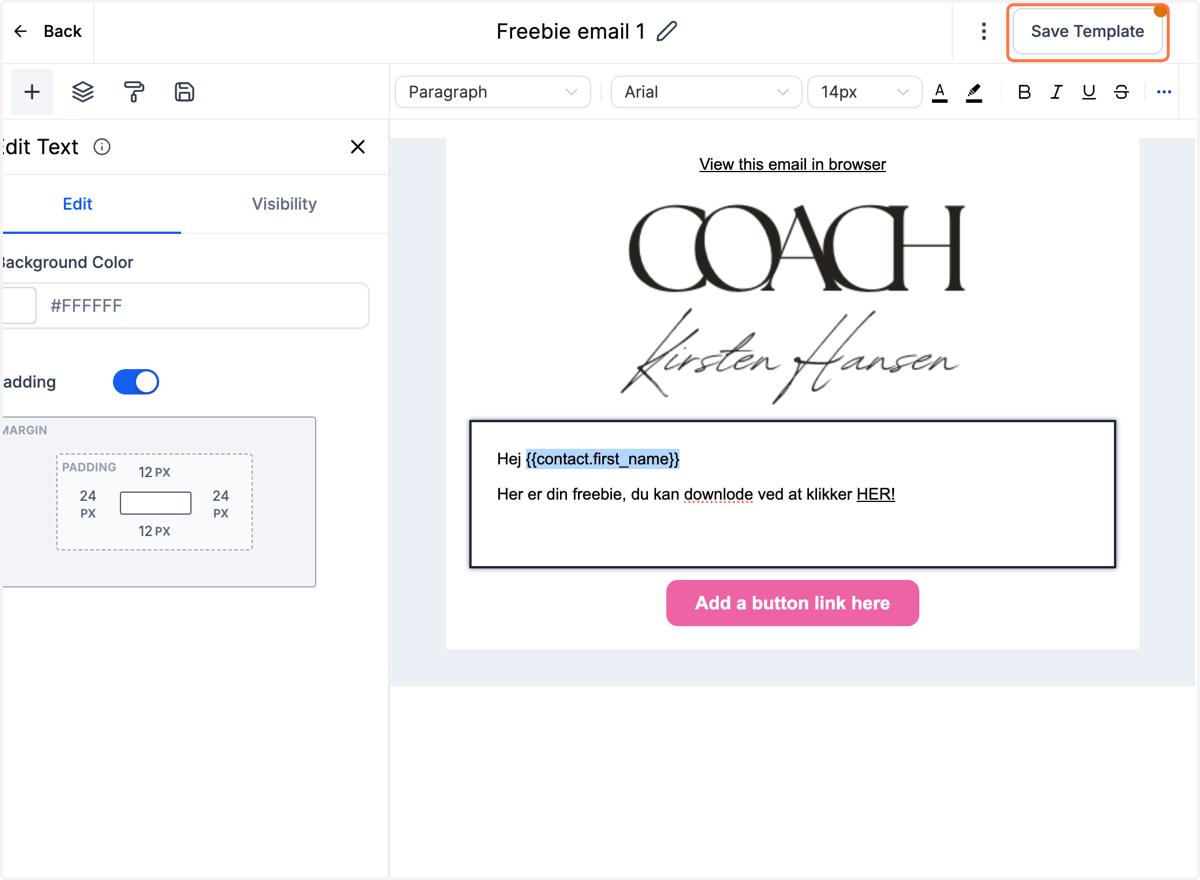The image size is (1200, 880).
Task: Open the background color swatch
Action: [x=18, y=306]
